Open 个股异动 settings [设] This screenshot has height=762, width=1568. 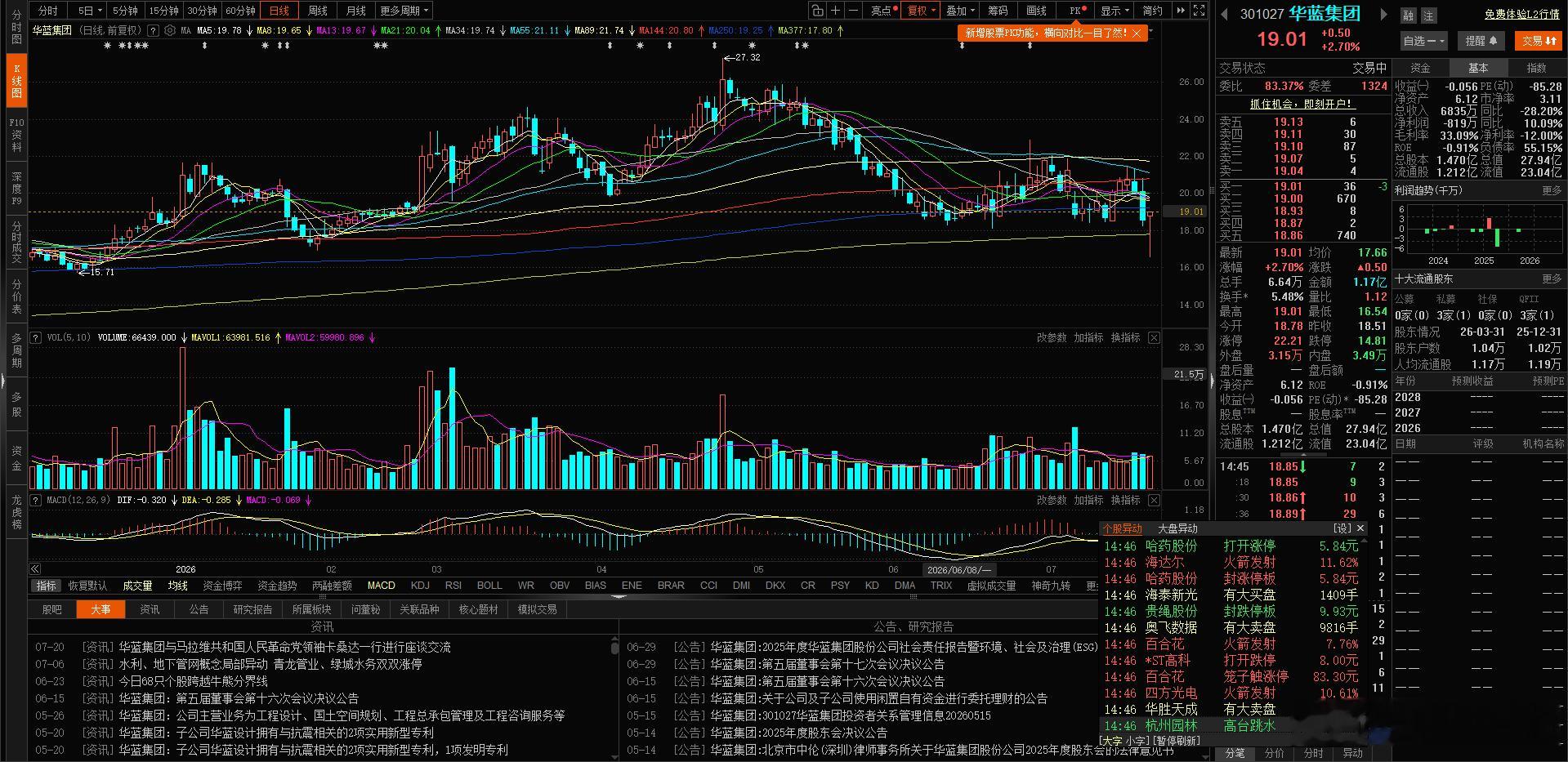pyautogui.click(x=1342, y=528)
